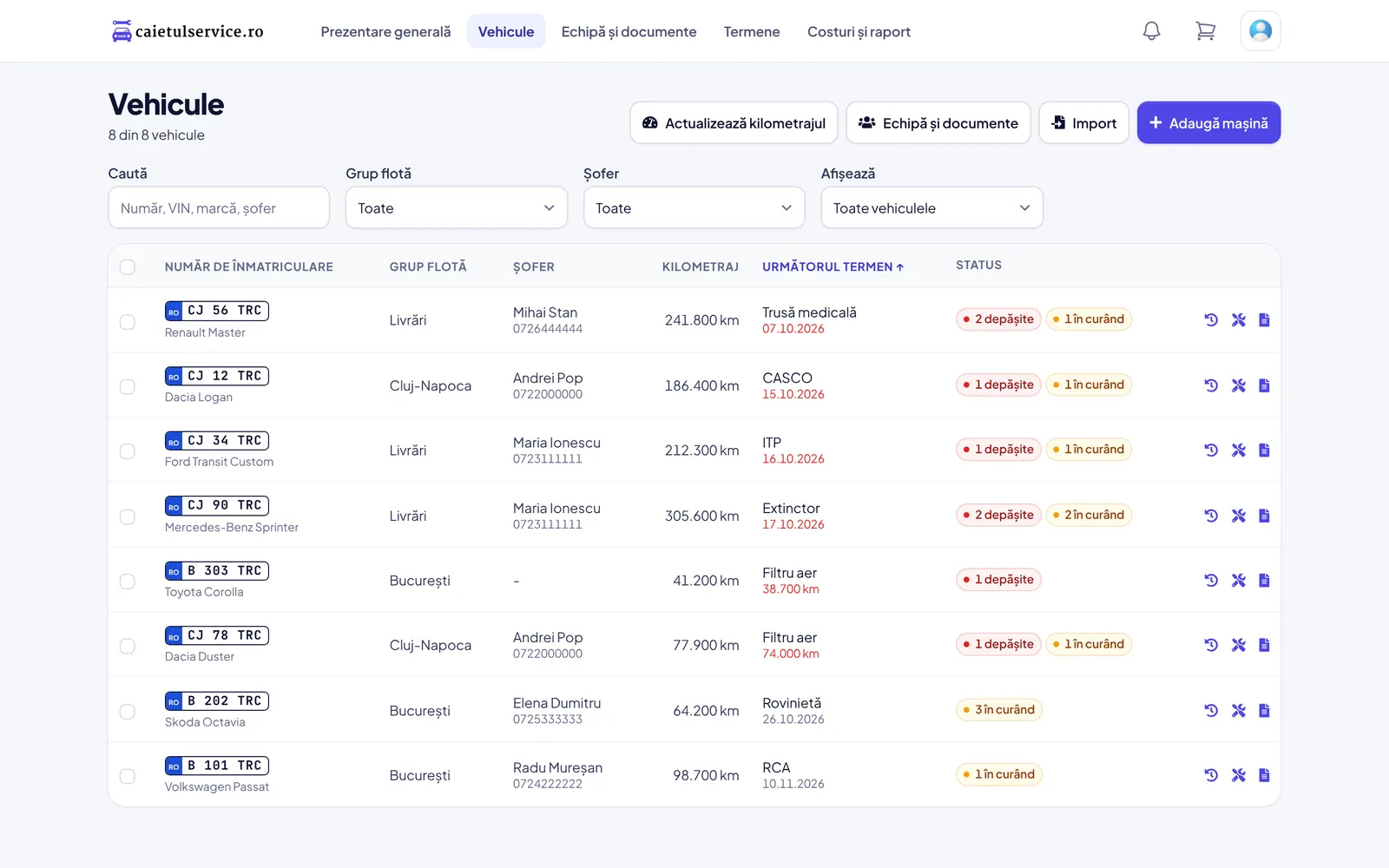
Task: Open document icon for CJ 56 TRC
Action: (x=1264, y=319)
